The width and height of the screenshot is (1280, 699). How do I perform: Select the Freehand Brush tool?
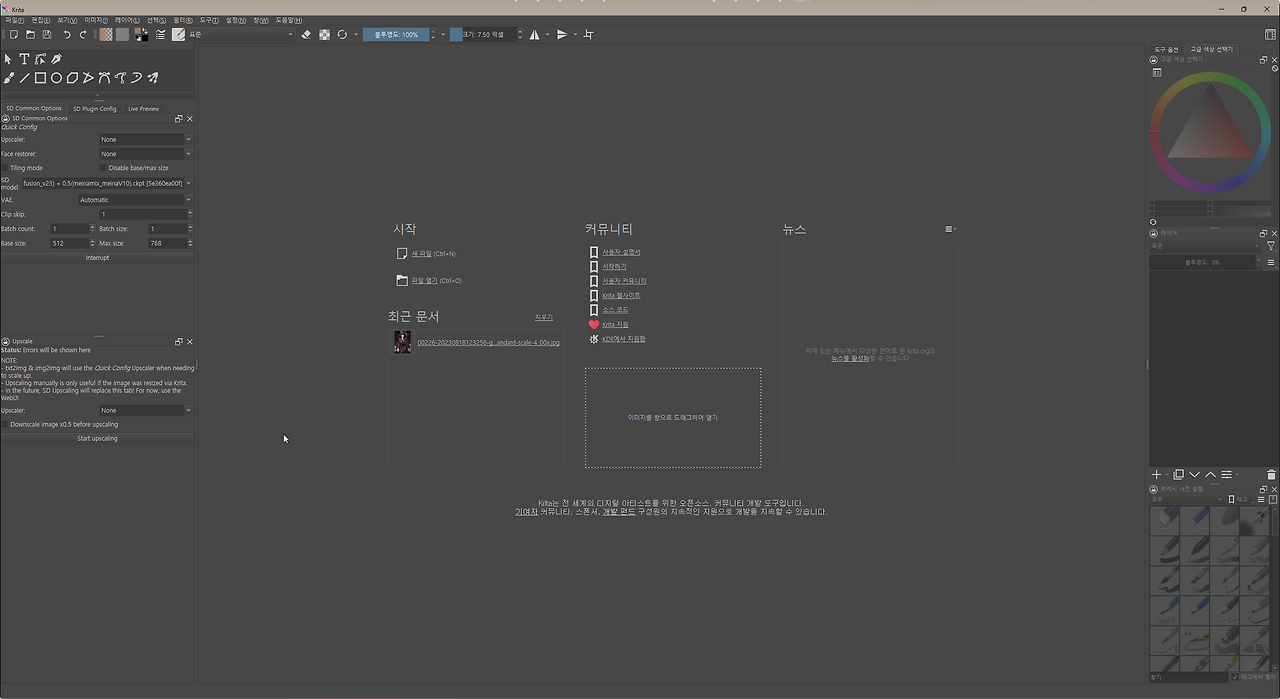pos(8,77)
